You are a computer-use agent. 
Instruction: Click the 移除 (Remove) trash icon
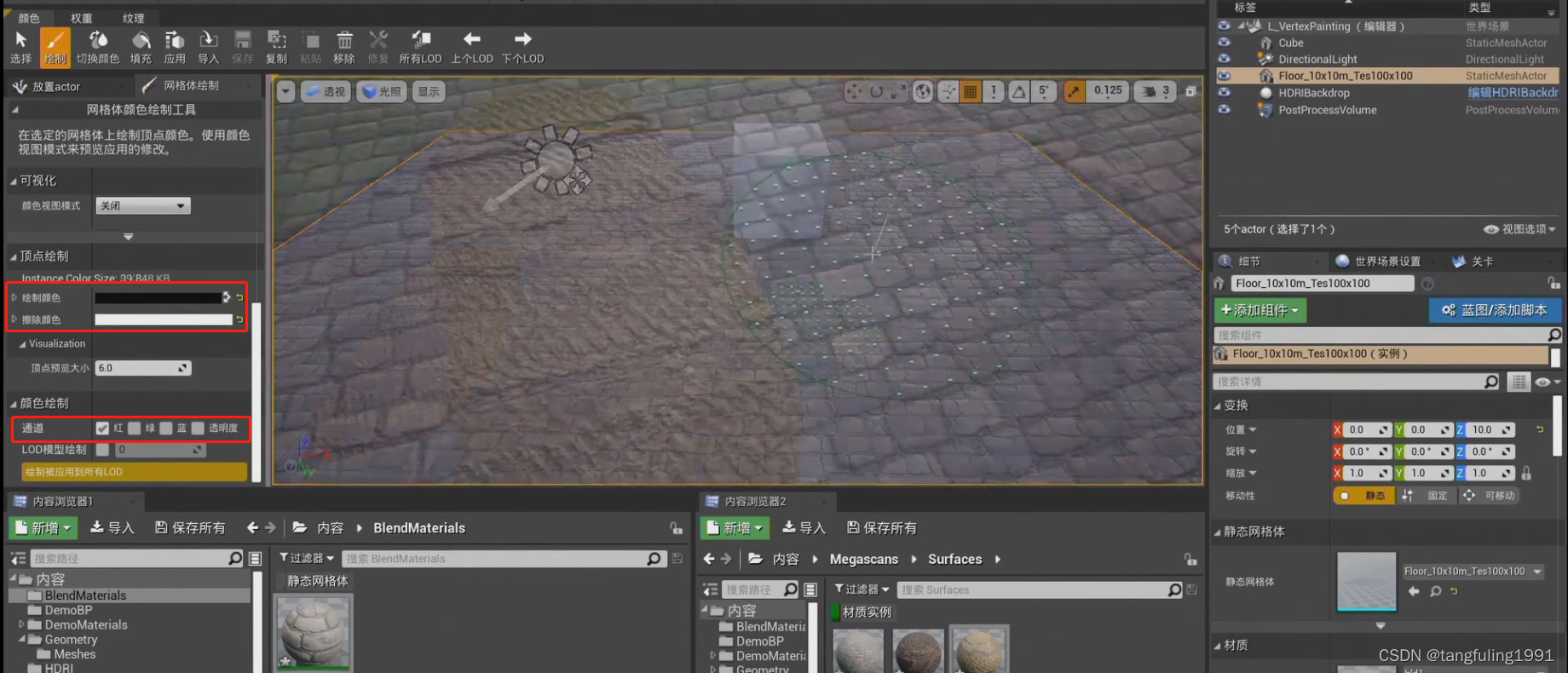(x=344, y=47)
